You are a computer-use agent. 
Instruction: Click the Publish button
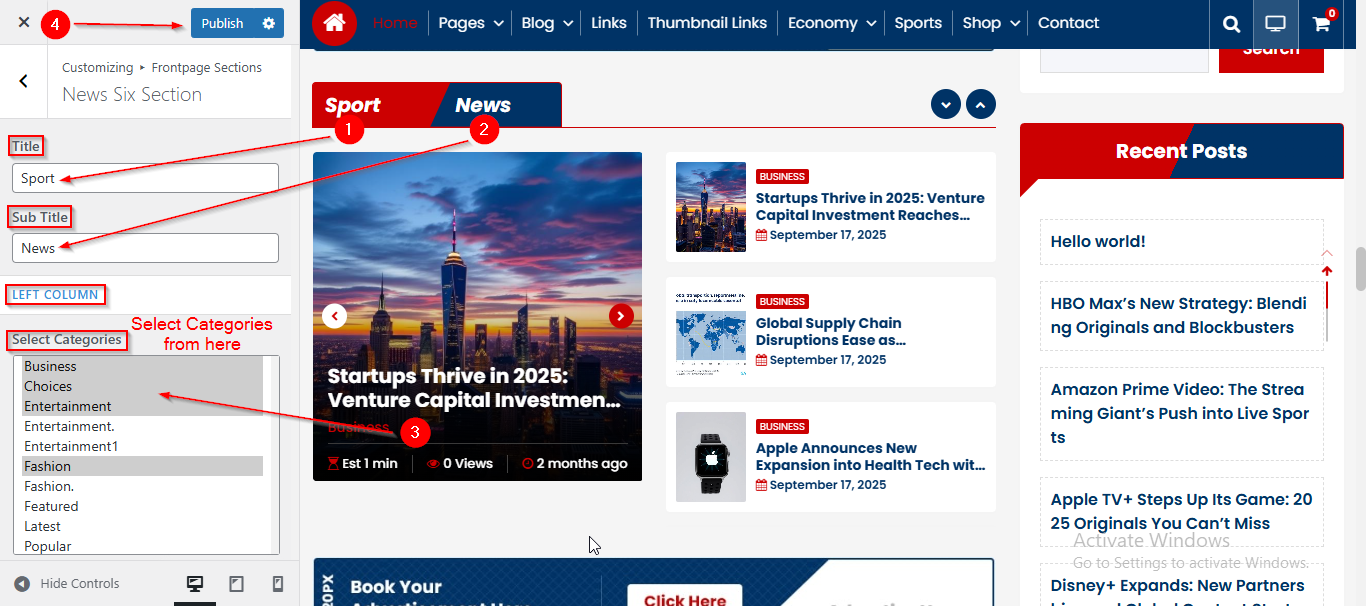coord(222,23)
